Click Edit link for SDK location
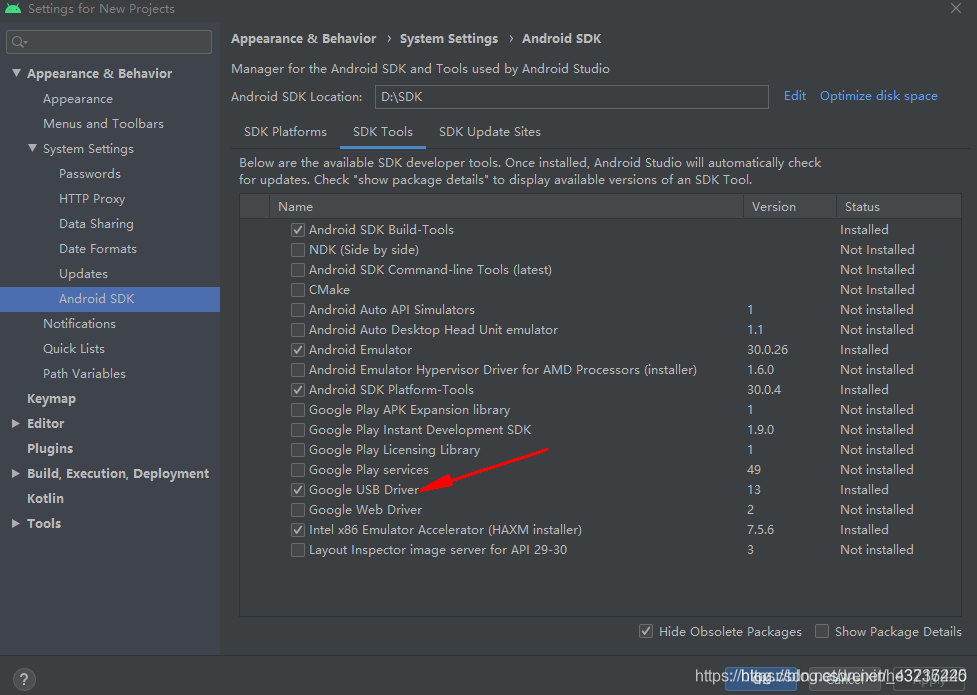This screenshot has width=977, height=695. point(794,95)
